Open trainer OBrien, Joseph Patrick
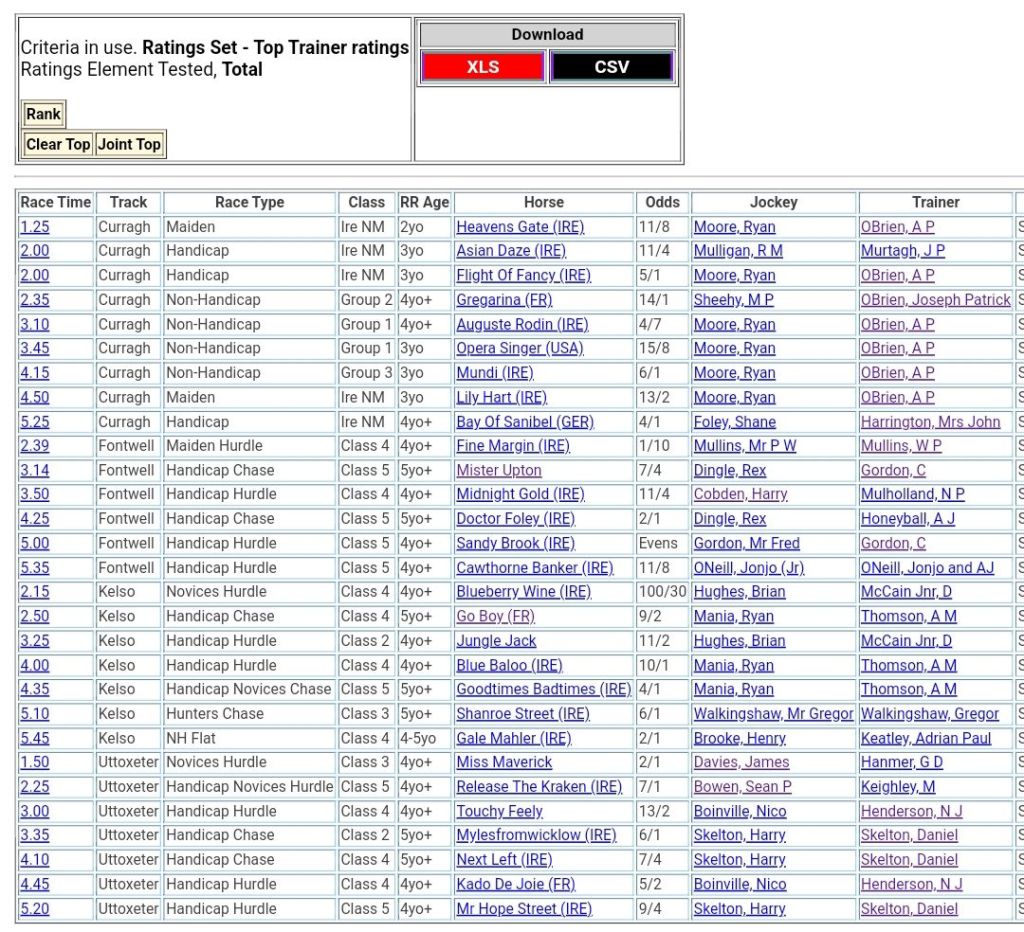This screenshot has height=932, width=1024. pyautogui.click(x=935, y=300)
